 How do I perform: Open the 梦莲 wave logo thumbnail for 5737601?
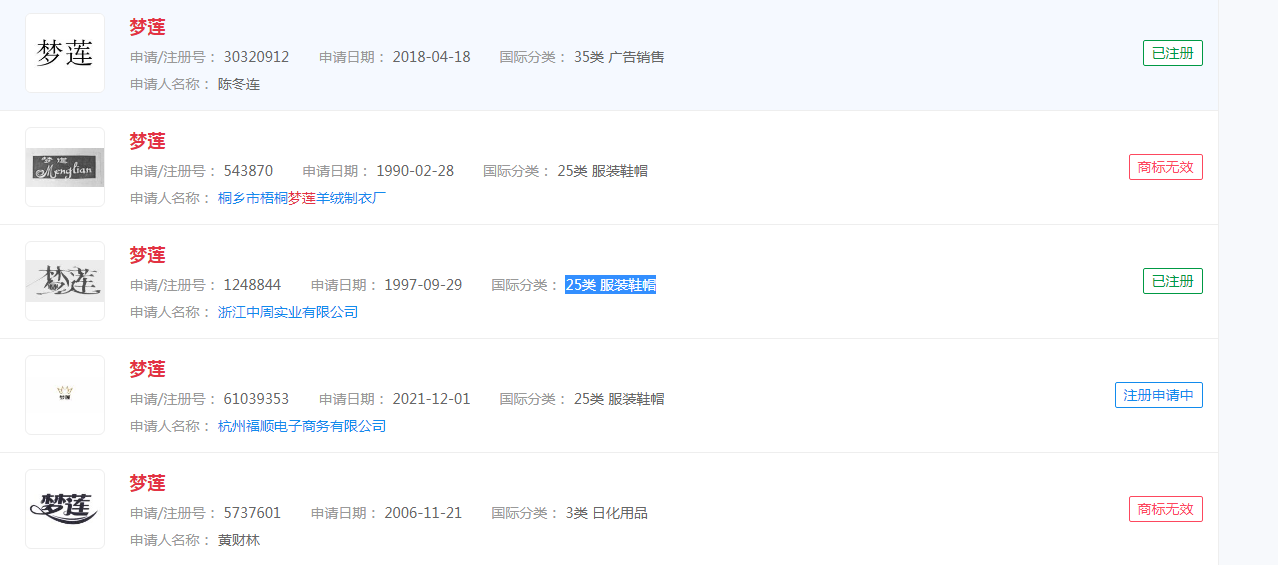[x=65, y=509]
